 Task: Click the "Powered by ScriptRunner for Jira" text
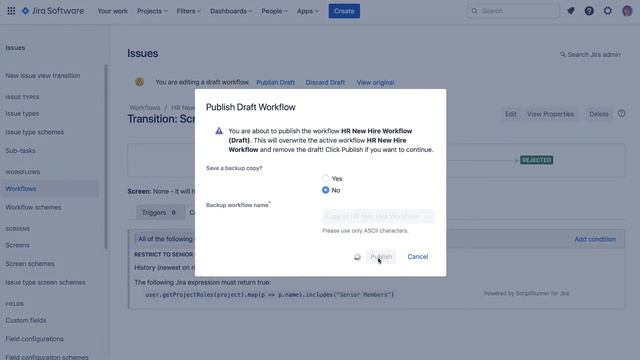coord(527,293)
